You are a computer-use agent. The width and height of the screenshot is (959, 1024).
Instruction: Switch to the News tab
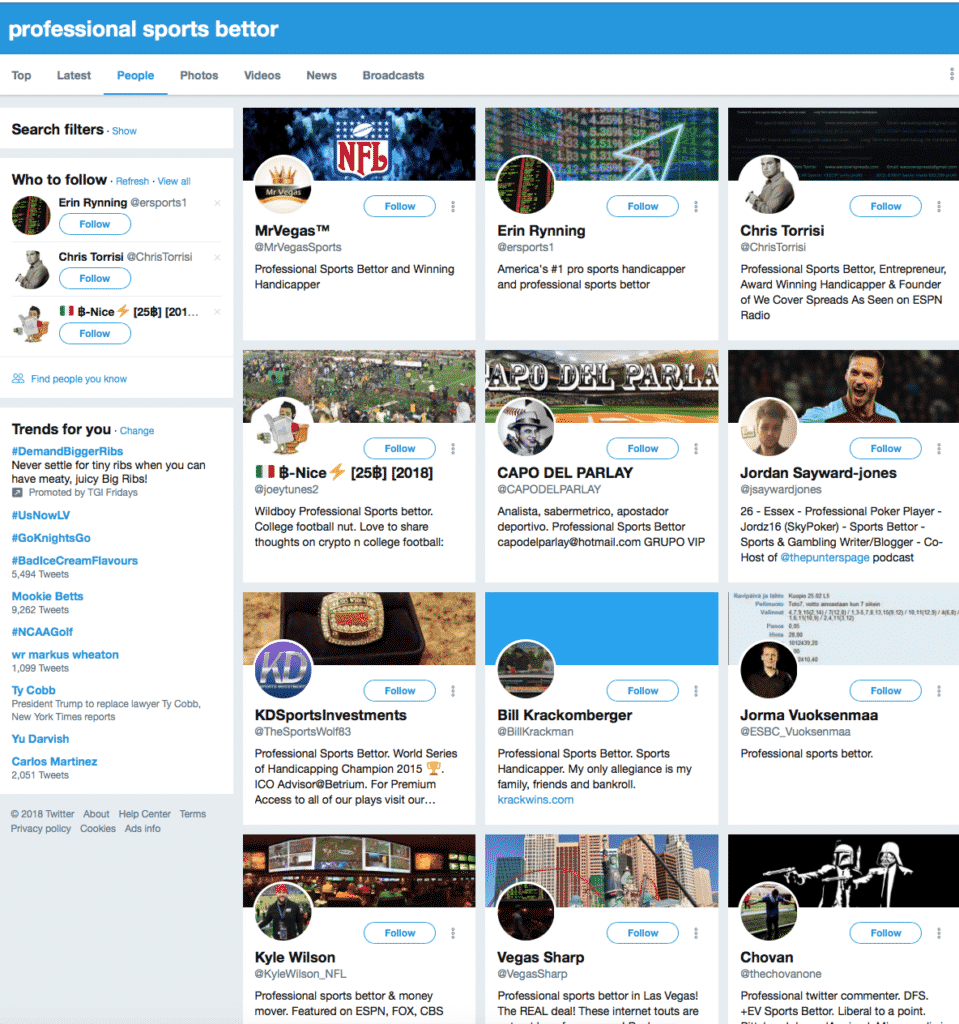(x=321, y=76)
